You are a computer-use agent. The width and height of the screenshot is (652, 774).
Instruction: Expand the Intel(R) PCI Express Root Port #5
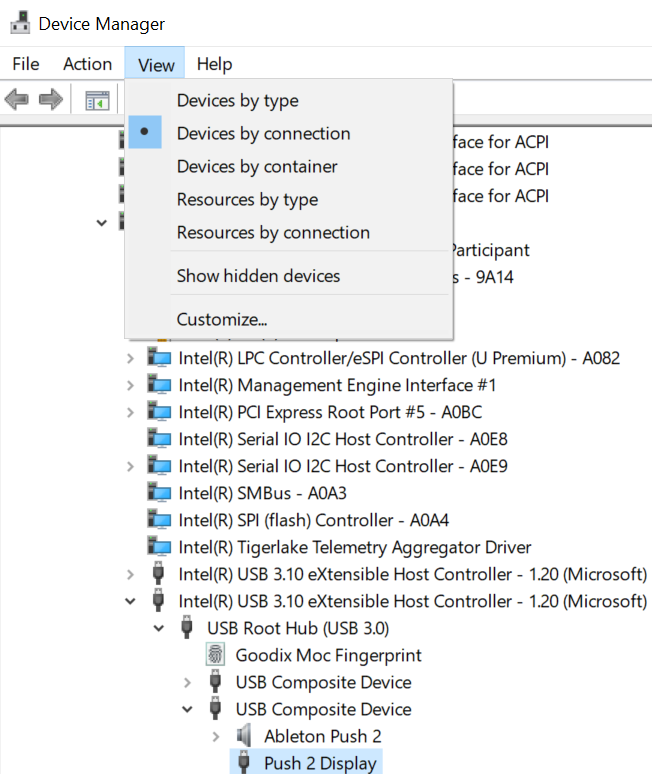coord(130,412)
